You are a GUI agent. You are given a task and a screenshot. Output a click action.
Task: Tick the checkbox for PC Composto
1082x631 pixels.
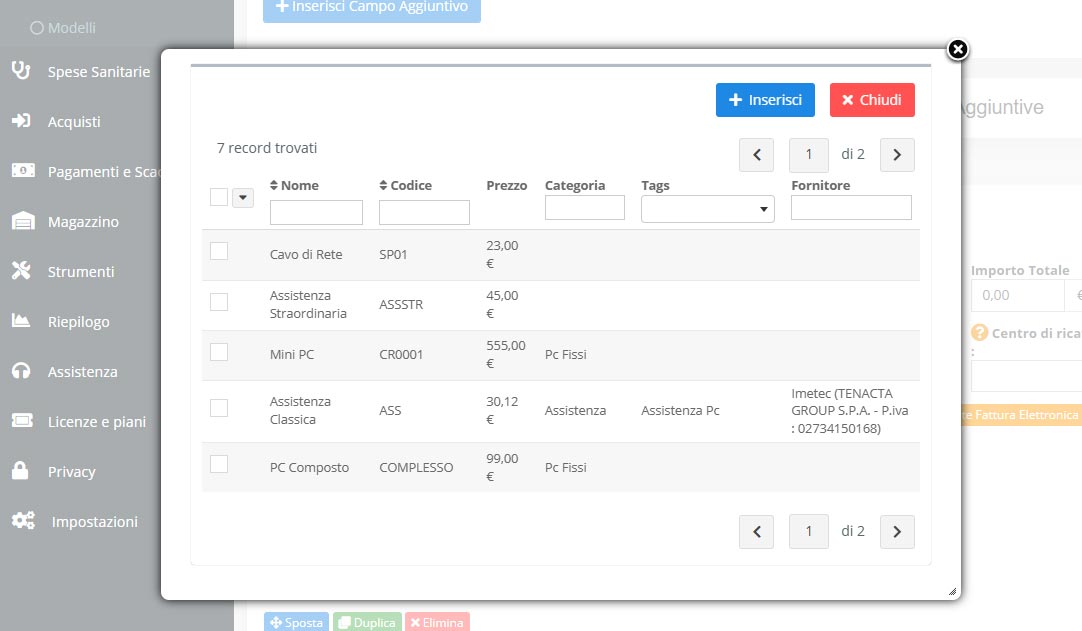219,464
